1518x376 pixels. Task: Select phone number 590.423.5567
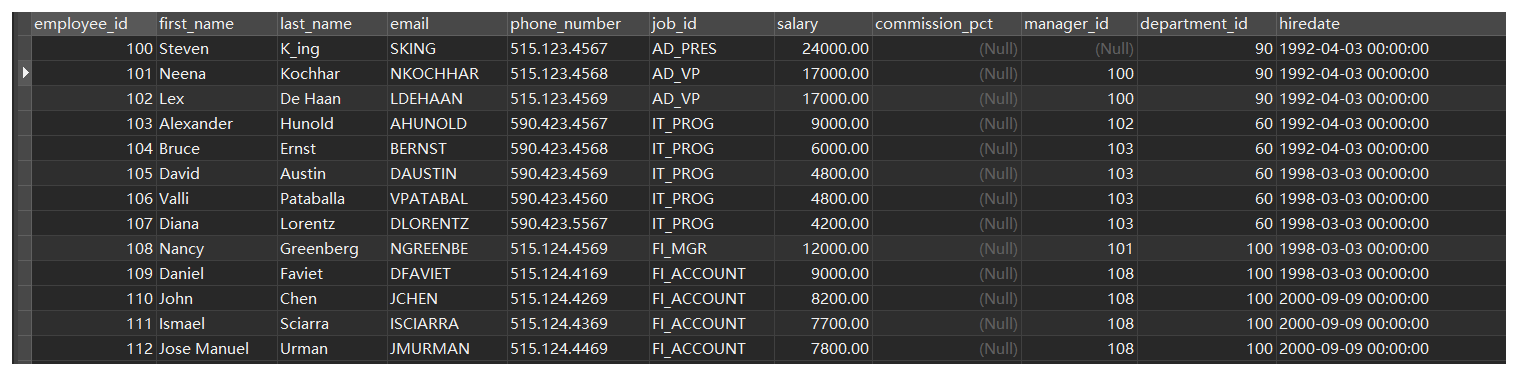pyautogui.click(x=578, y=224)
